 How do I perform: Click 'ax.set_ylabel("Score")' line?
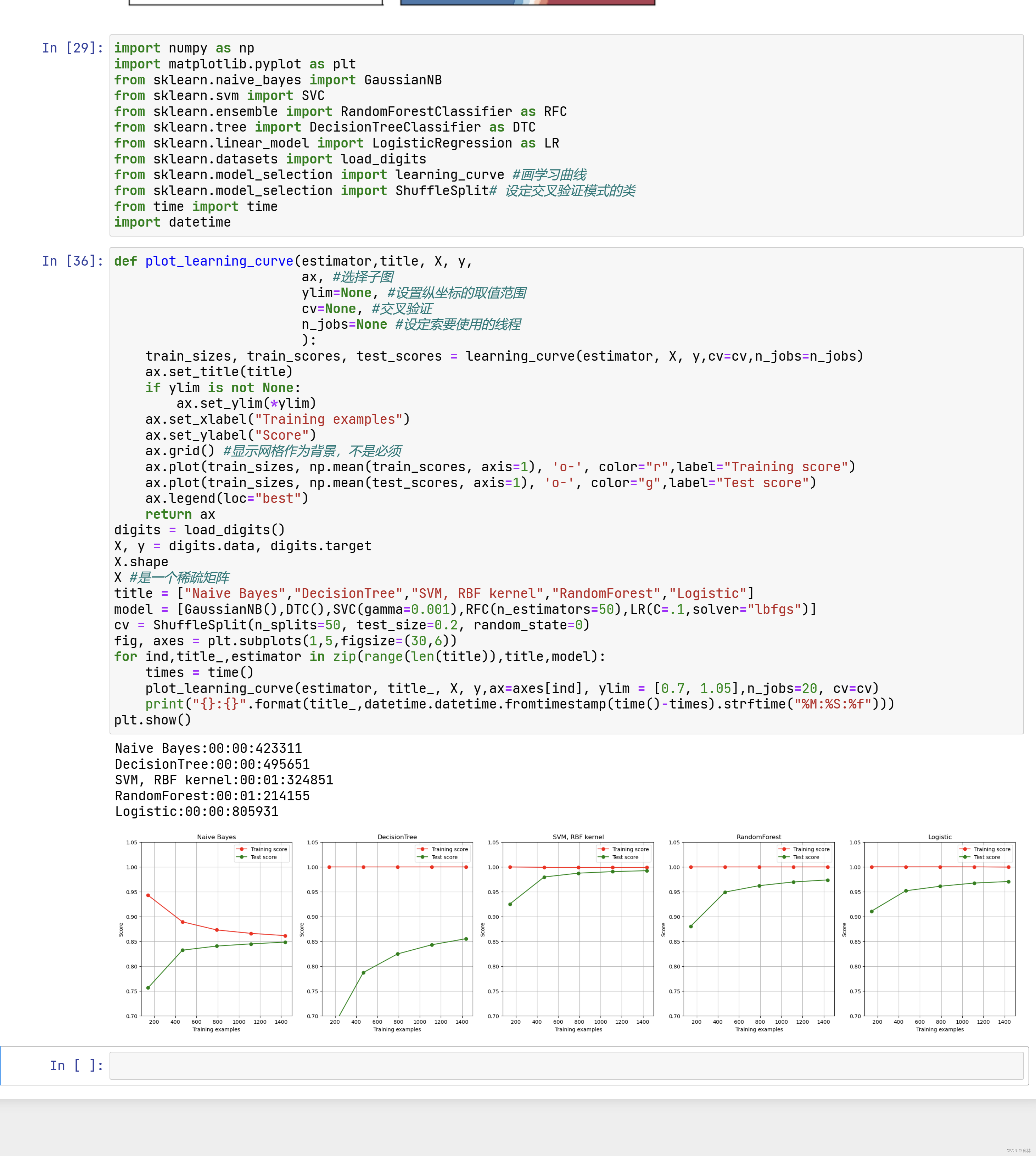coord(230,435)
